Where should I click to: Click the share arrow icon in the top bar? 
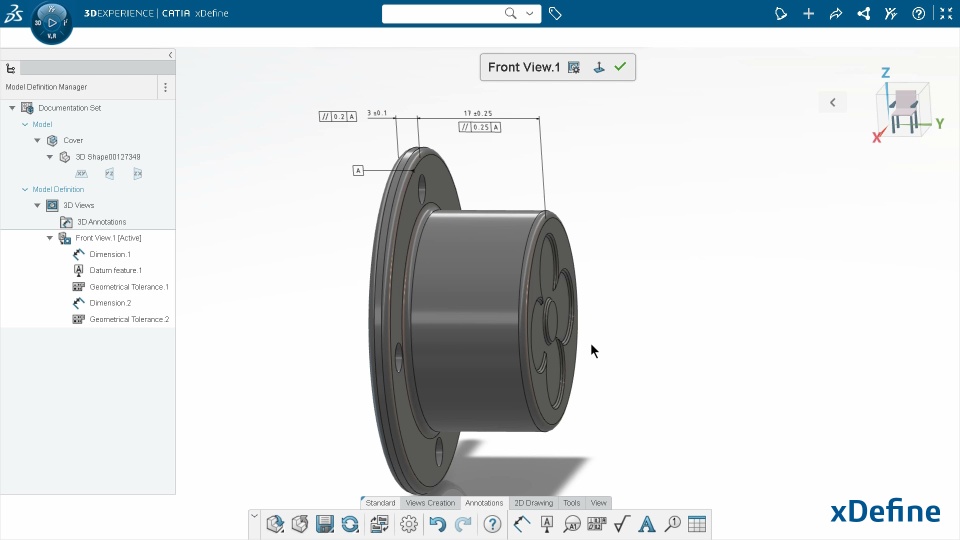(836, 13)
